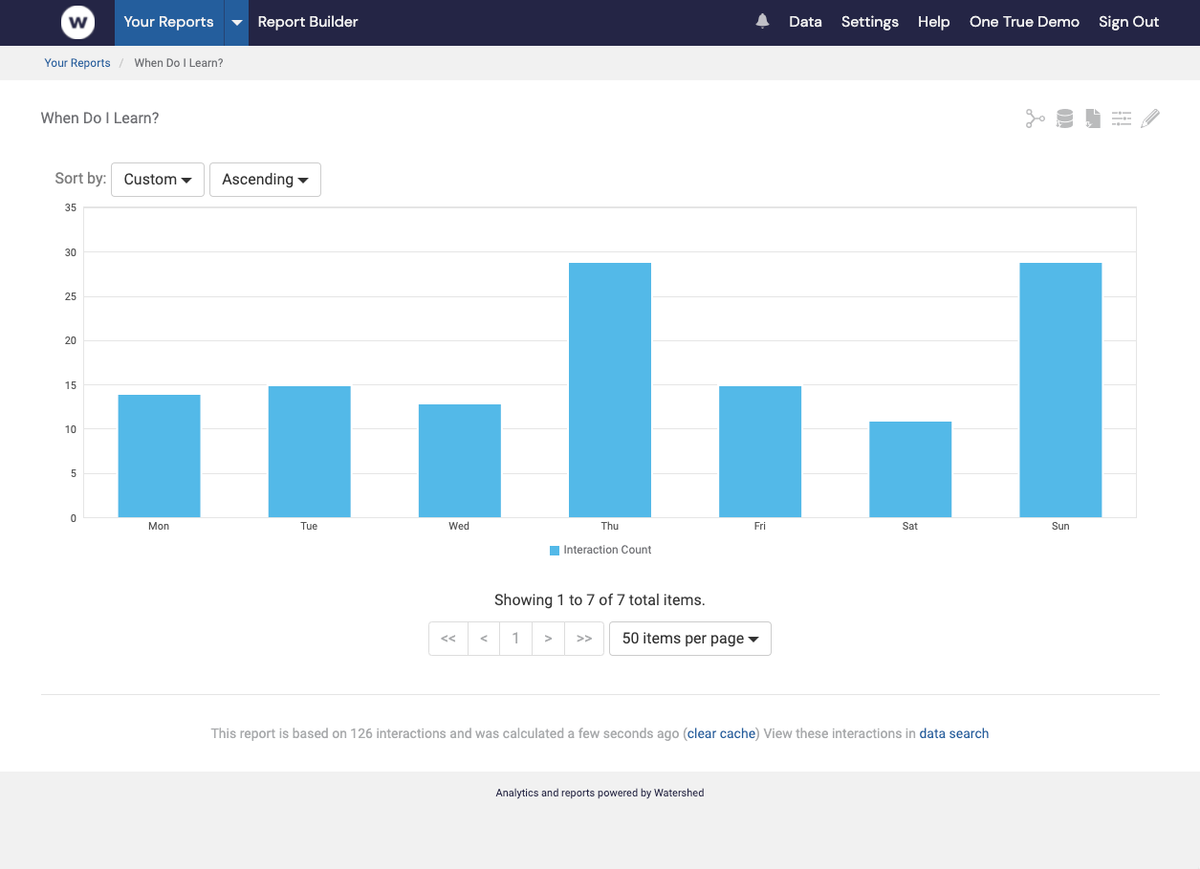
Task: Open the share report icon
Action: coord(1035,118)
